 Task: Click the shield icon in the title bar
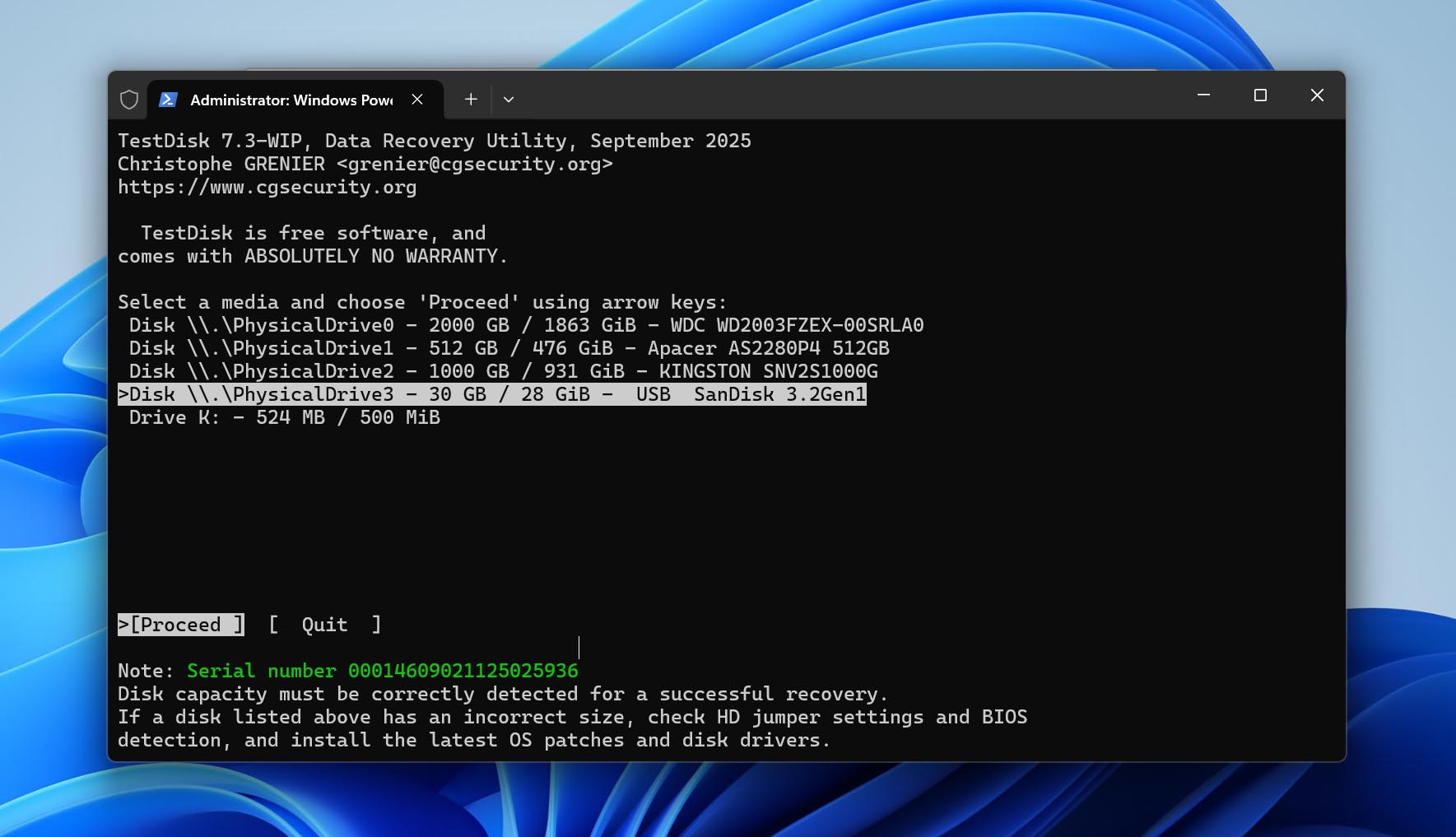pyautogui.click(x=129, y=100)
